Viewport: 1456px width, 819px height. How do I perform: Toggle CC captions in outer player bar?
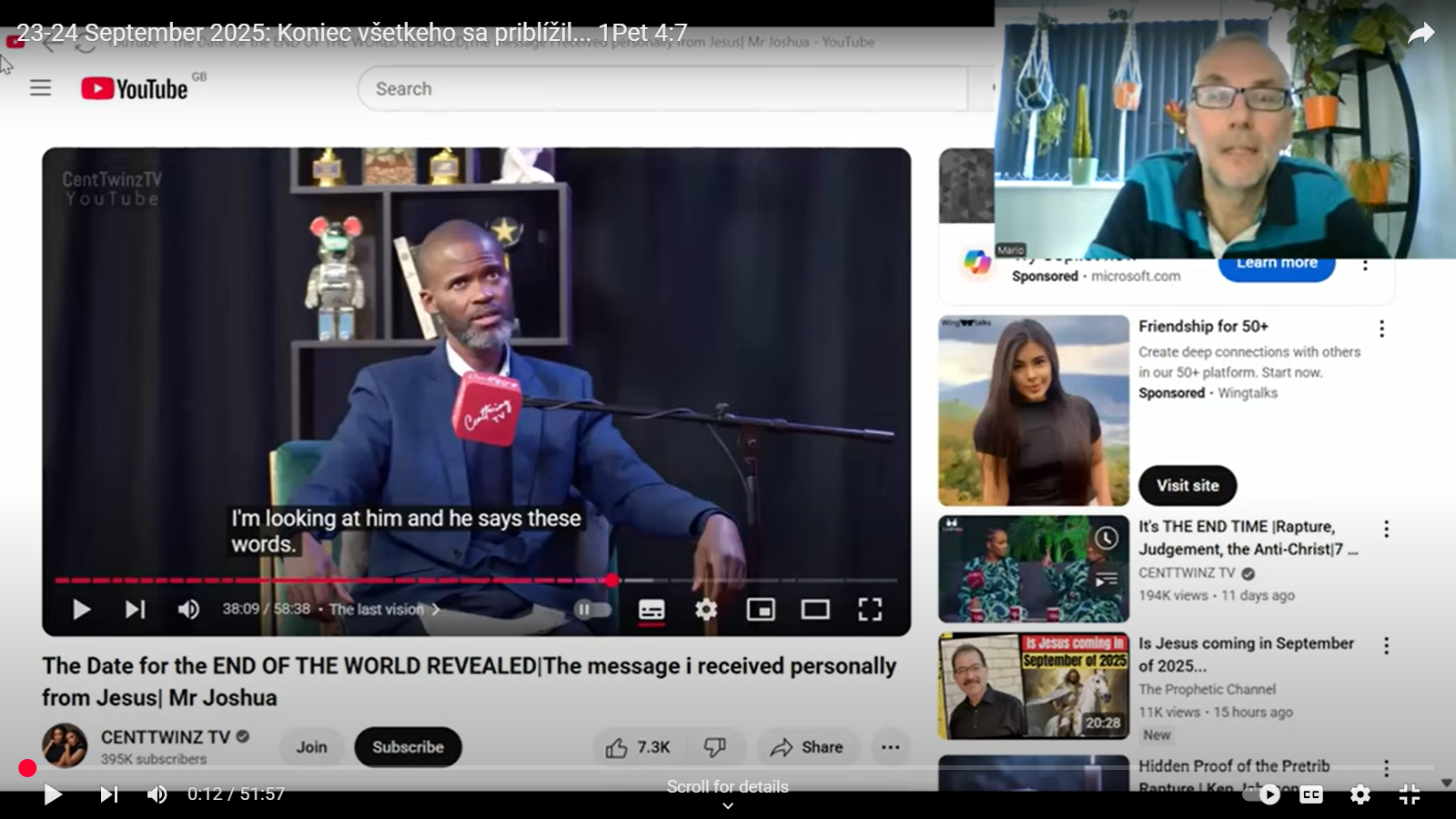pyautogui.click(x=1311, y=794)
